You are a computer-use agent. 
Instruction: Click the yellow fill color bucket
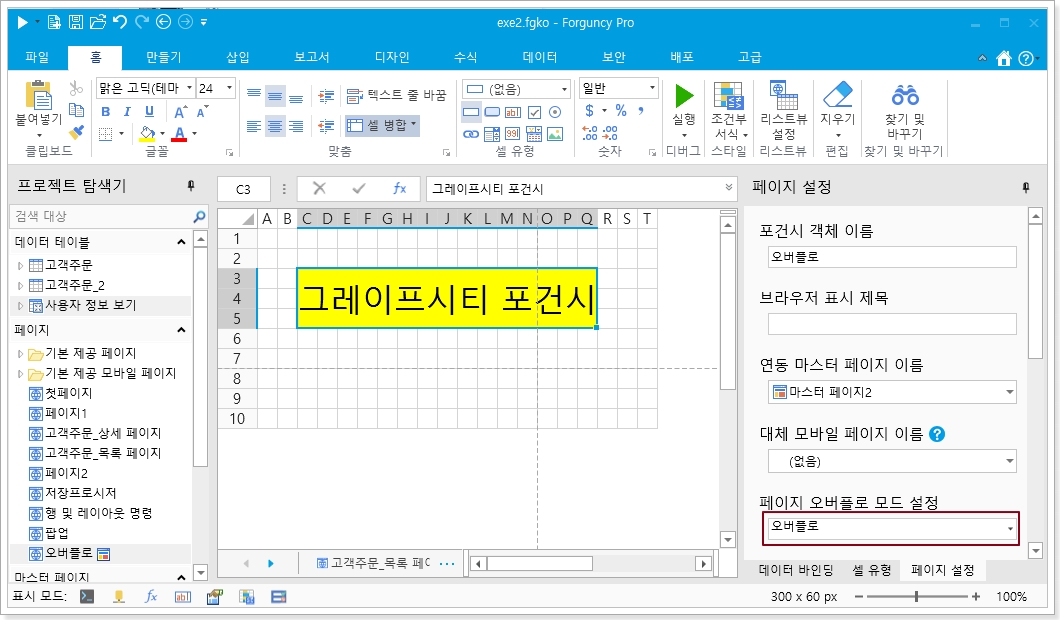[147, 132]
